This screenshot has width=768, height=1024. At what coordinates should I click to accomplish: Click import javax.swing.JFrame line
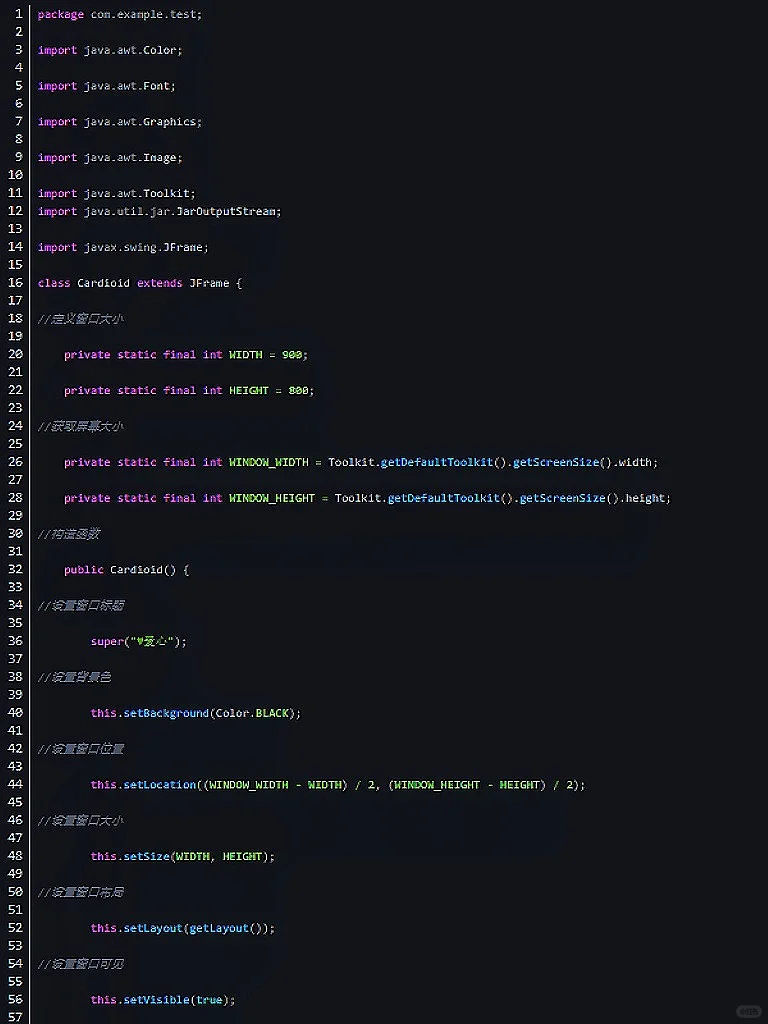(x=123, y=248)
